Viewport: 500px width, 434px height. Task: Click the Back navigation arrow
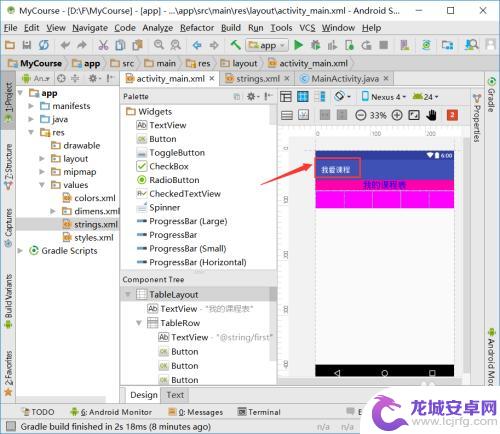click(197, 45)
